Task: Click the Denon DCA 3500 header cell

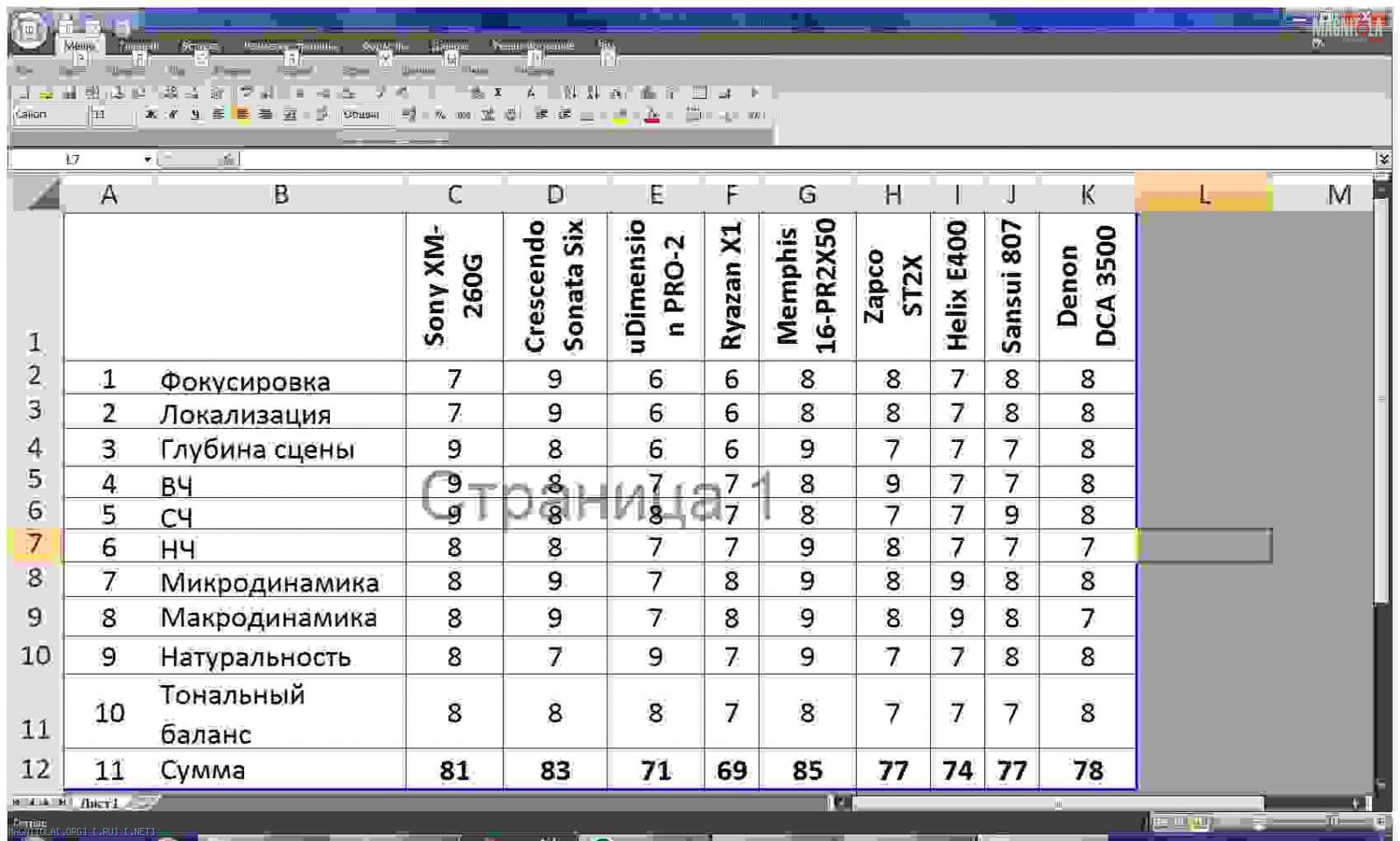Action: pyautogui.click(x=1087, y=286)
